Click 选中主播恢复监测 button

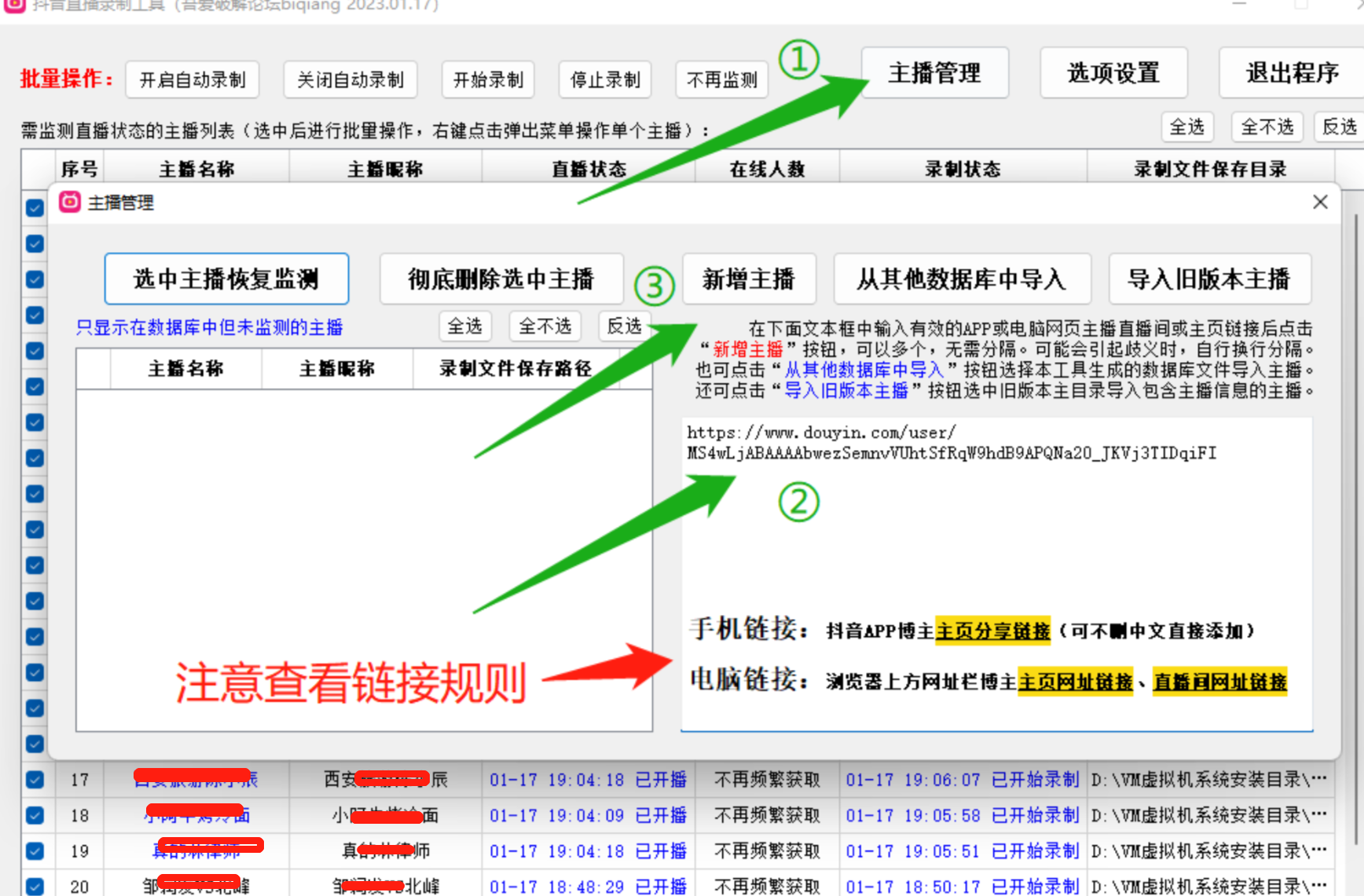tap(226, 279)
